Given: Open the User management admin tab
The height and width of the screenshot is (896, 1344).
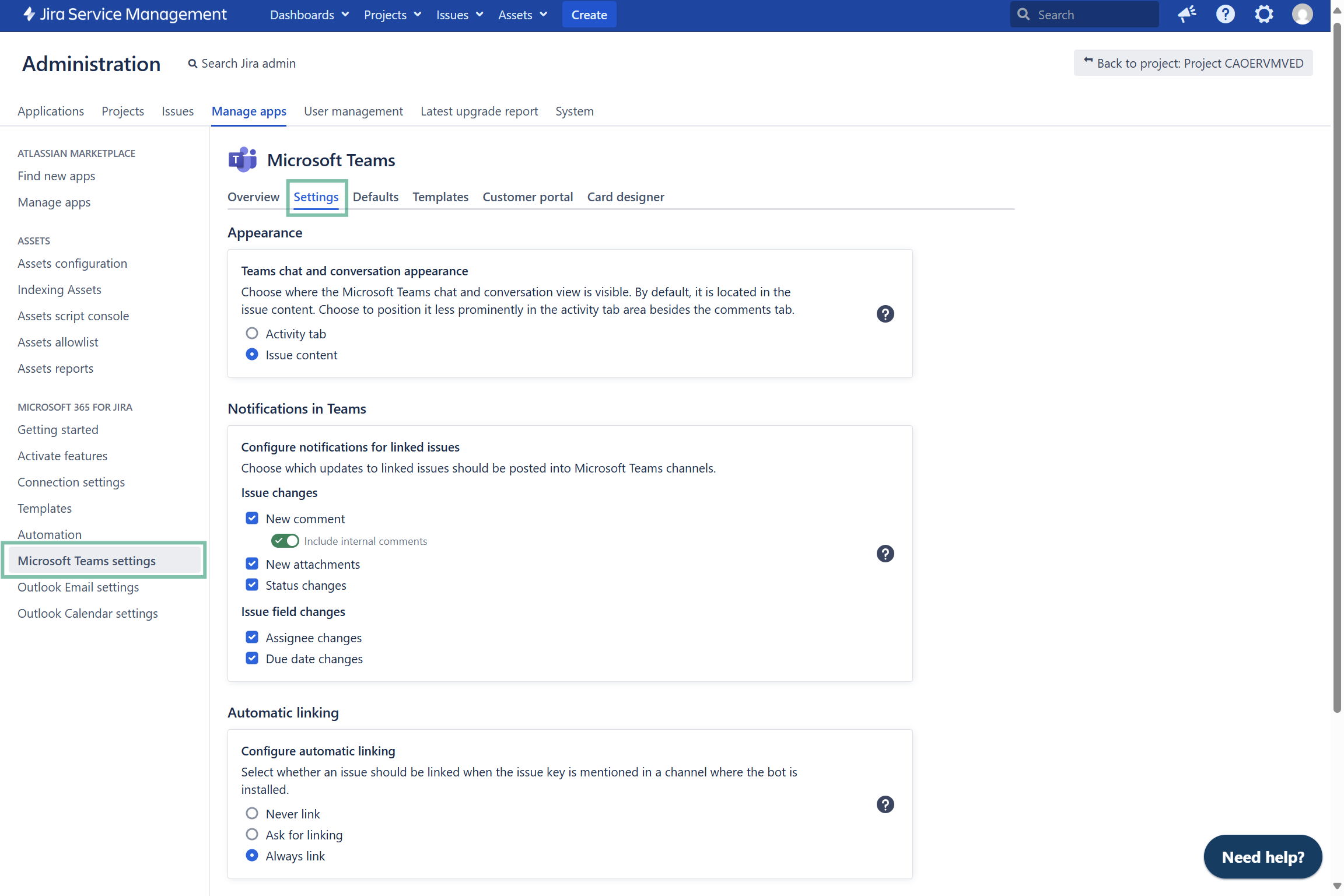Looking at the screenshot, I should (x=353, y=111).
